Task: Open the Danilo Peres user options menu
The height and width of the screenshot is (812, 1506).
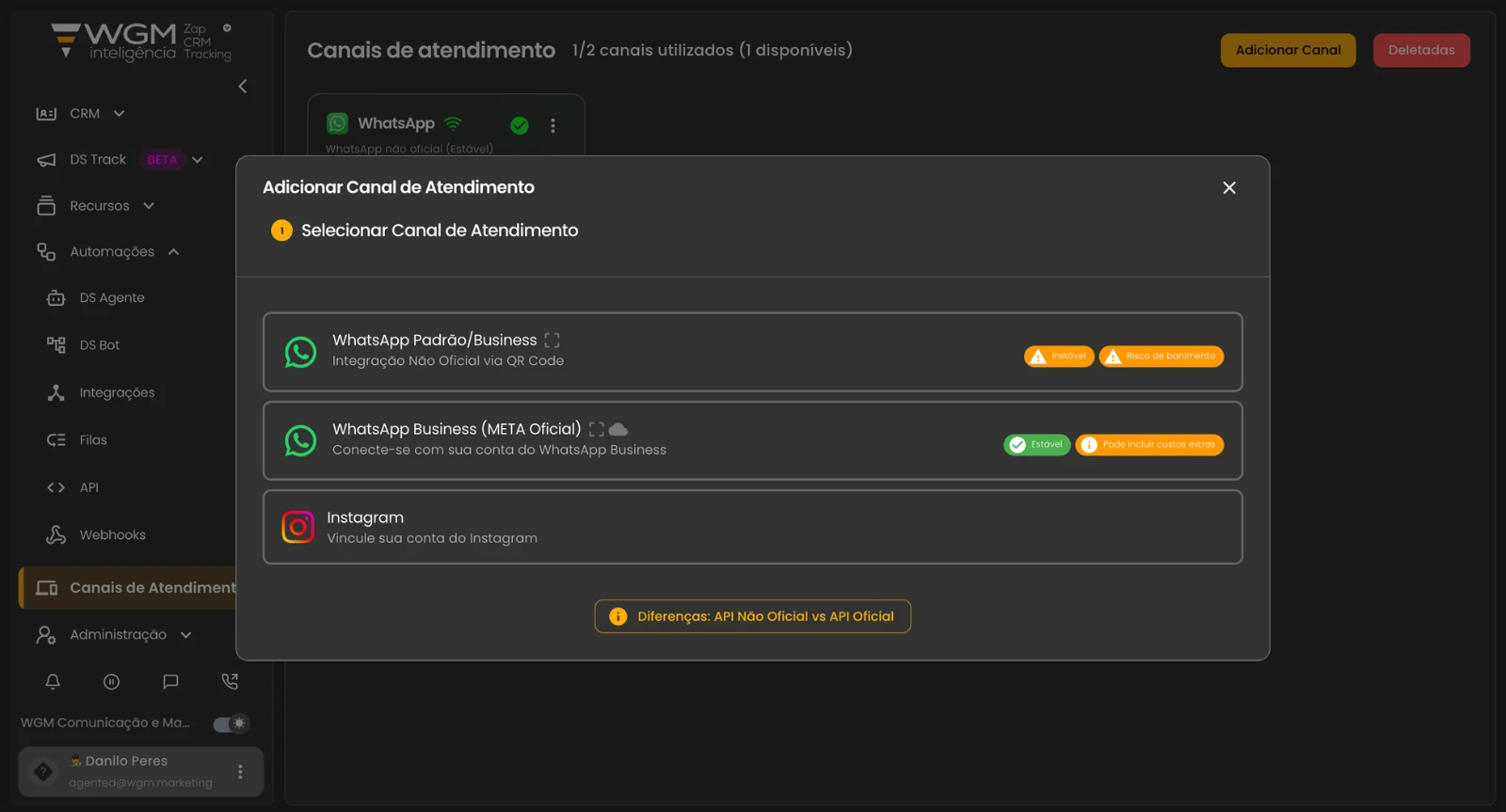Action: pos(240,772)
